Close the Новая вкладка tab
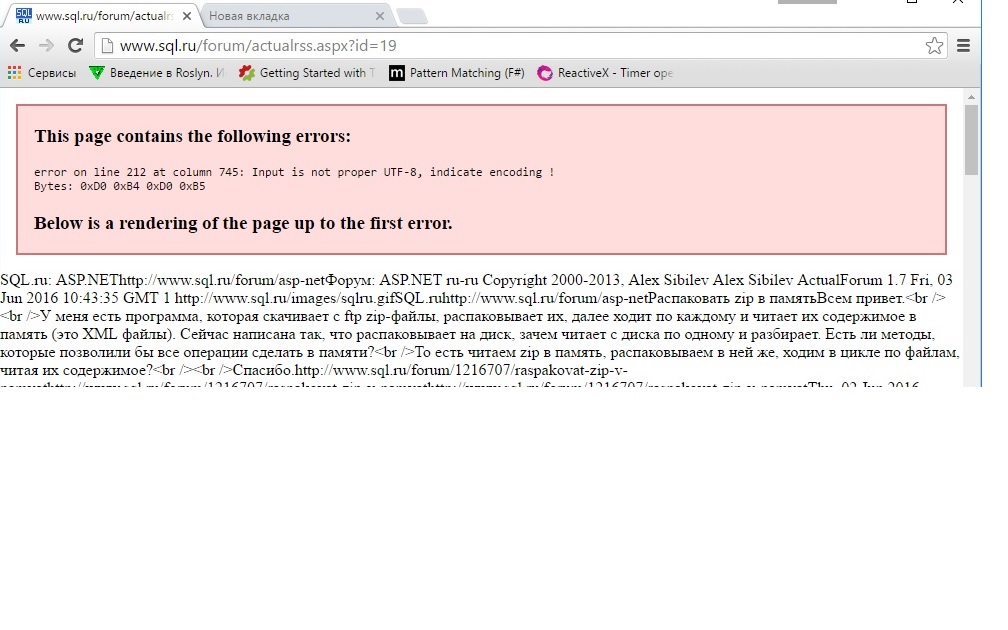Viewport: 1008px width, 630px height. coord(379,16)
